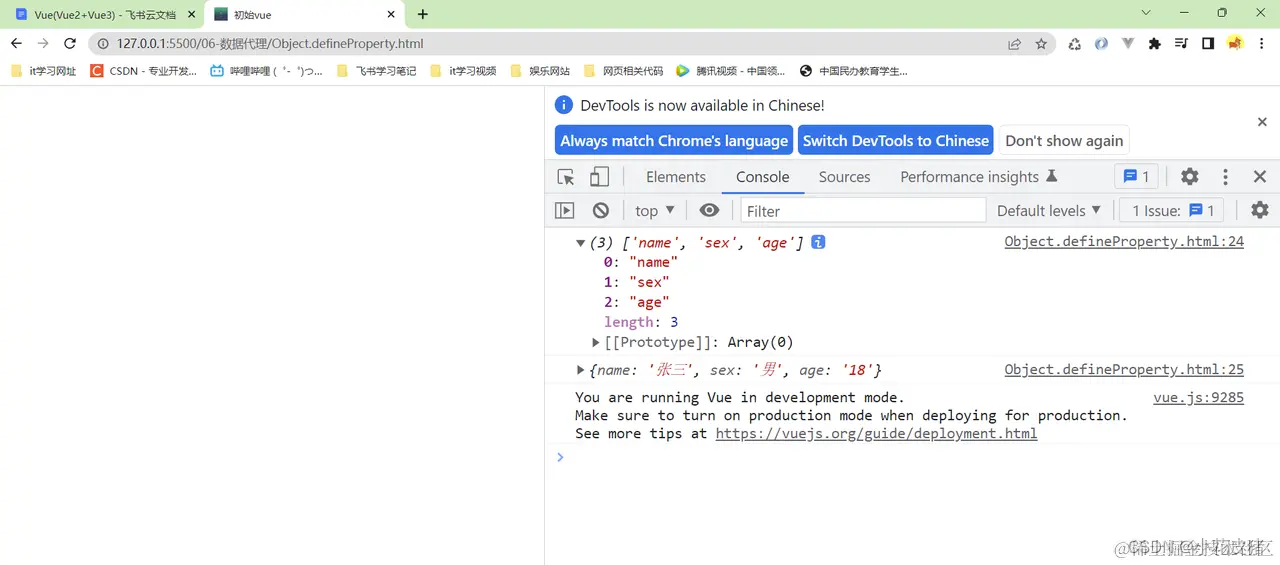Toggle the browser side panel

[1208, 44]
